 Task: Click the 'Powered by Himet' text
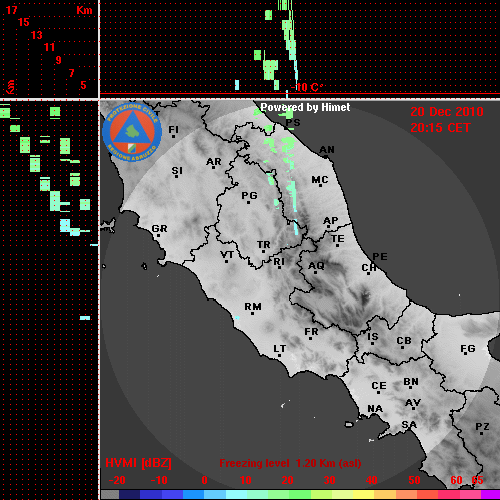coord(305,107)
